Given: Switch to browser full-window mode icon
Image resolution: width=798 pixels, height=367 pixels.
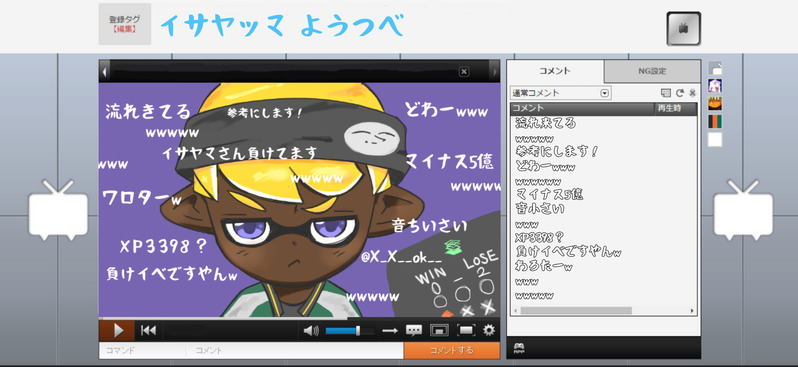Looking at the screenshot, I should point(439,331).
